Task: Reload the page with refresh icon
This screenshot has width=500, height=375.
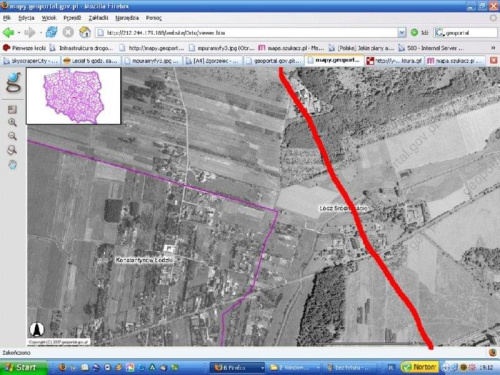Action: (x=52, y=32)
